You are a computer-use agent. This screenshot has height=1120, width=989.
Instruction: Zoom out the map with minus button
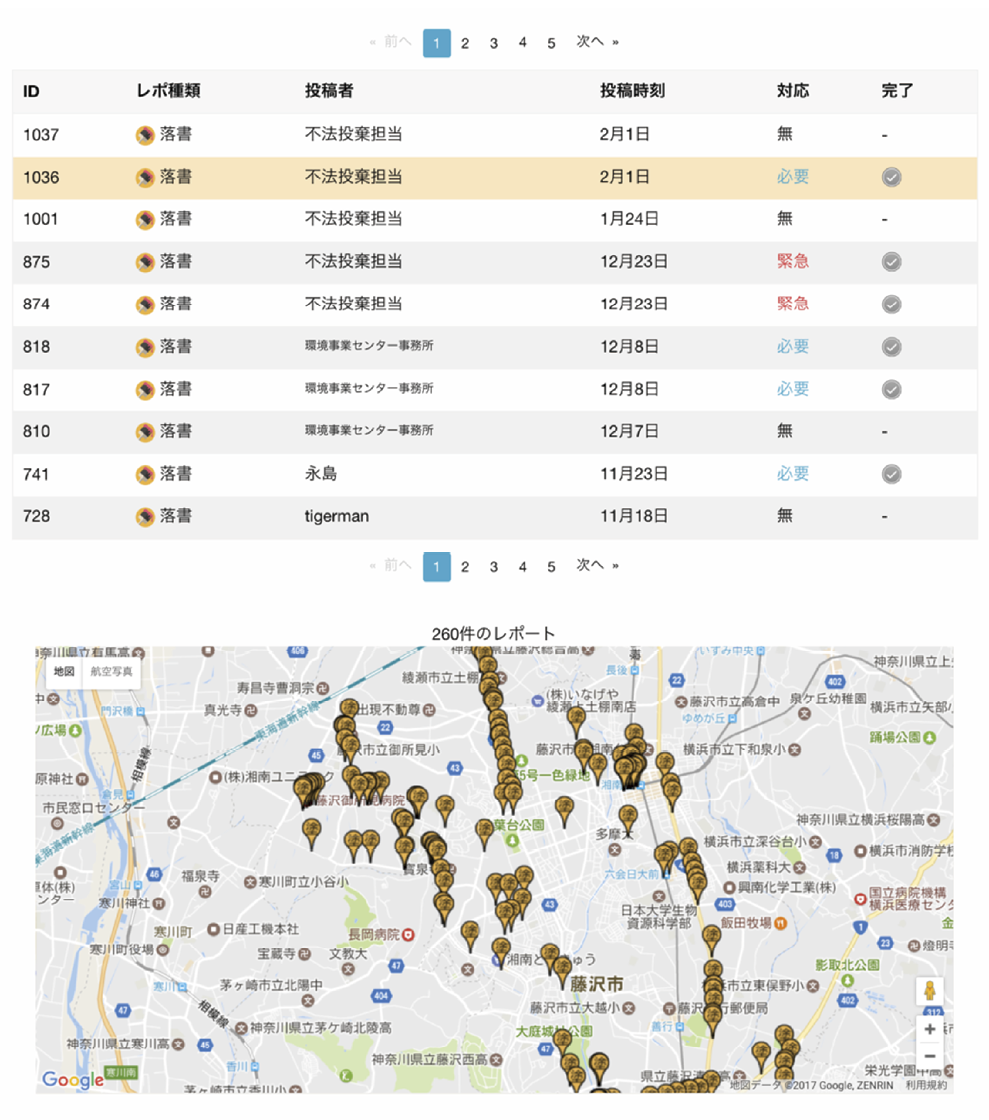pos(930,1056)
